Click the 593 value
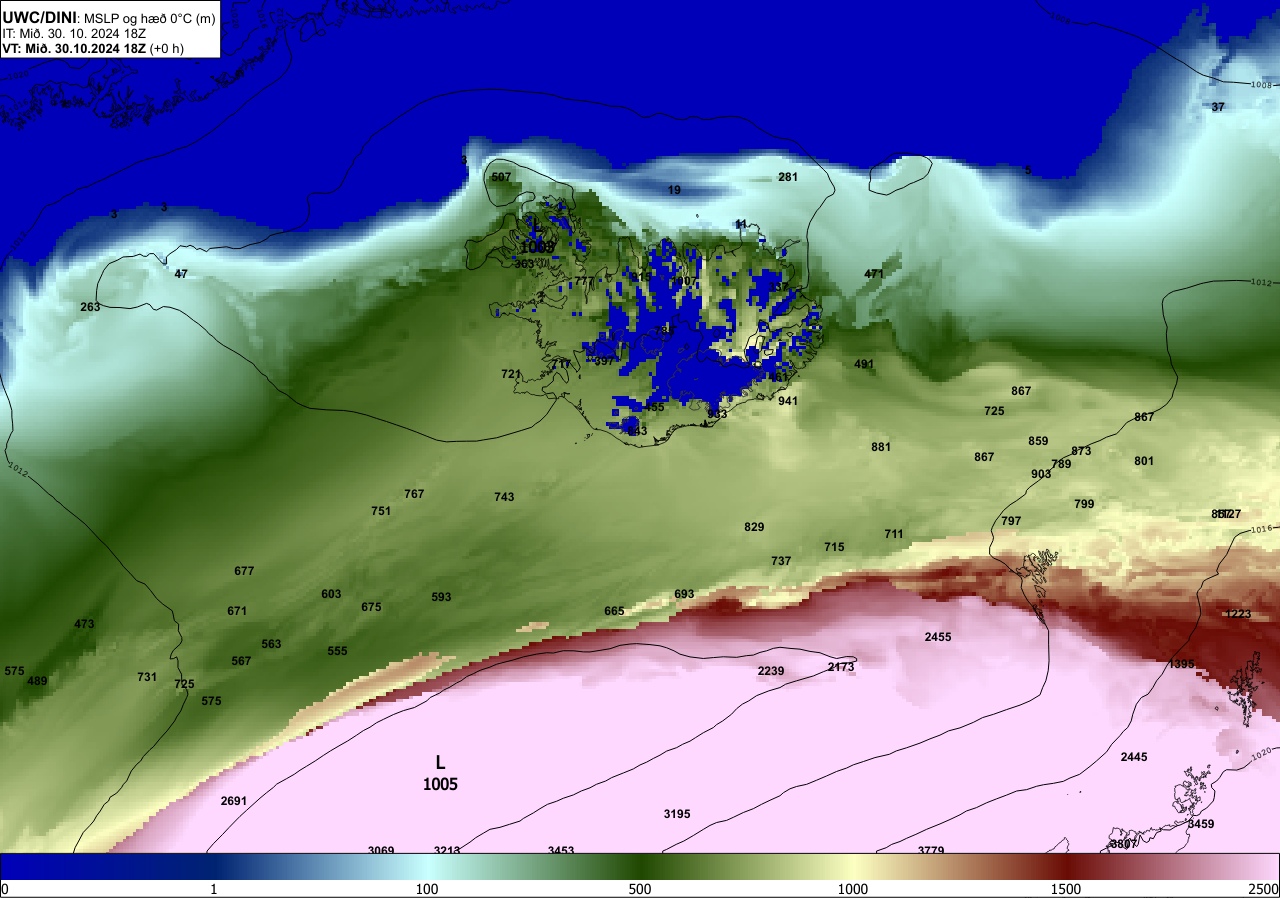 click(441, 597)
